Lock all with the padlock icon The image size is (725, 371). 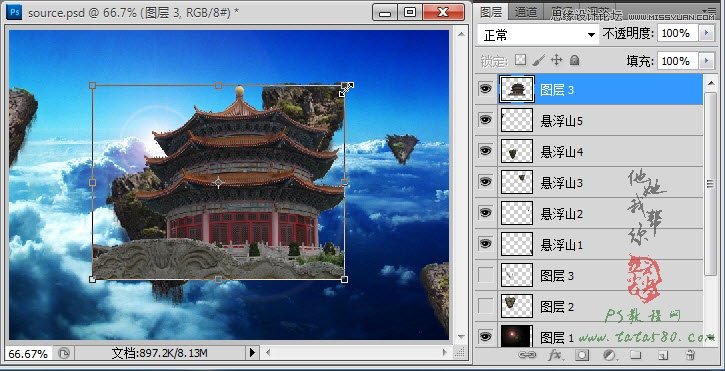[x=574, y=60]
